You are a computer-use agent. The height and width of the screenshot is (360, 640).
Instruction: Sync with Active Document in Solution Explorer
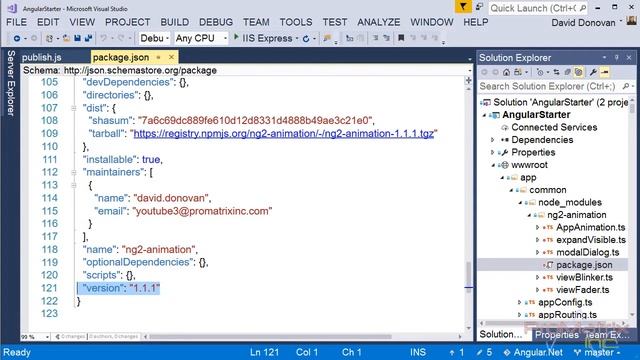[x=556, y=72]
